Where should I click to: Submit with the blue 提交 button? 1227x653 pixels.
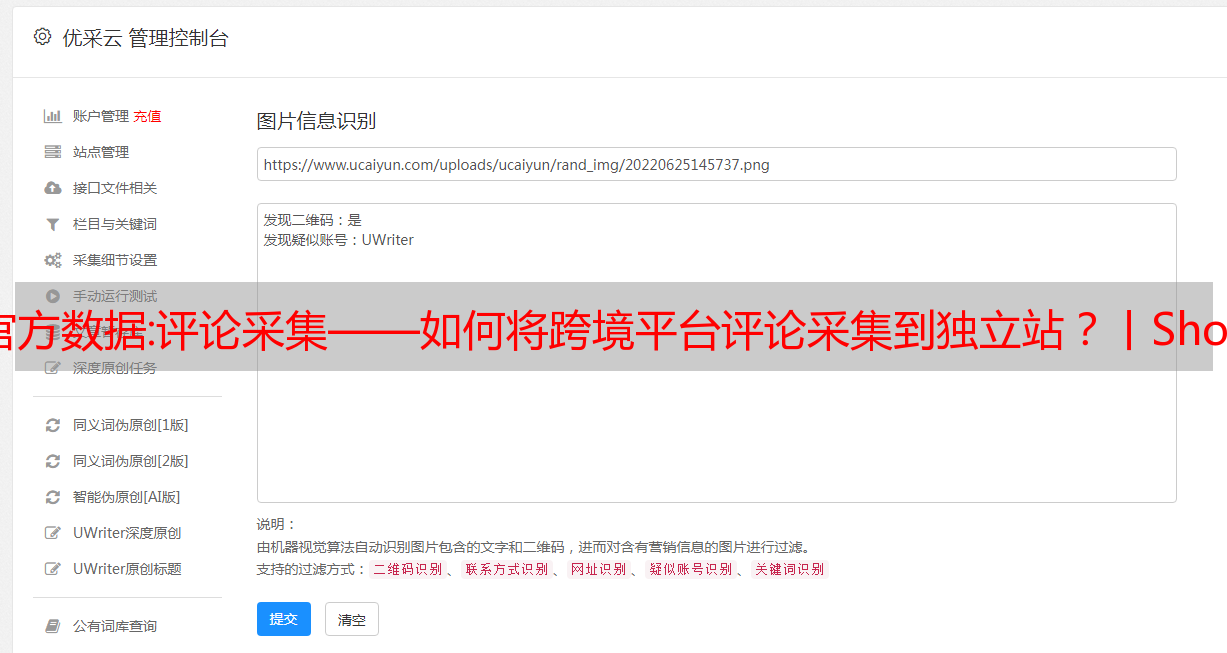pos(284,619)
